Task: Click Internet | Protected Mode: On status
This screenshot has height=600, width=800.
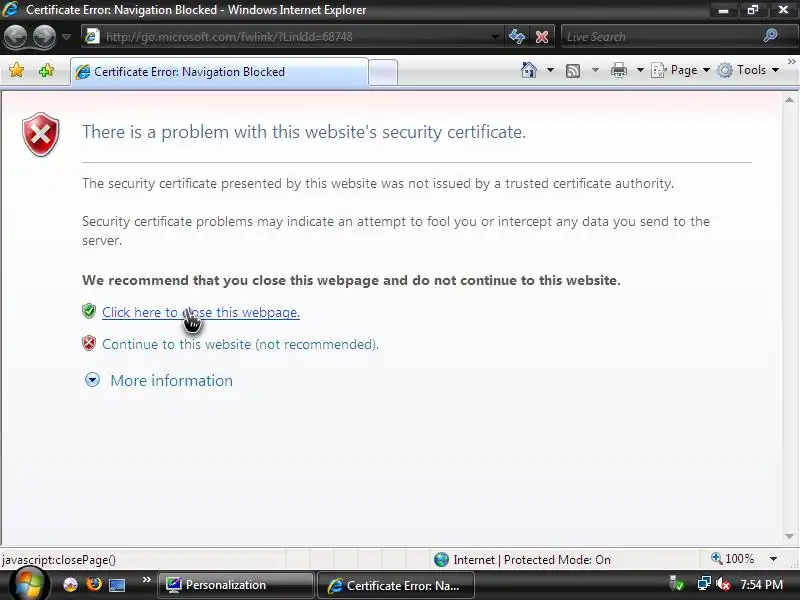Action: pos(532,560)
